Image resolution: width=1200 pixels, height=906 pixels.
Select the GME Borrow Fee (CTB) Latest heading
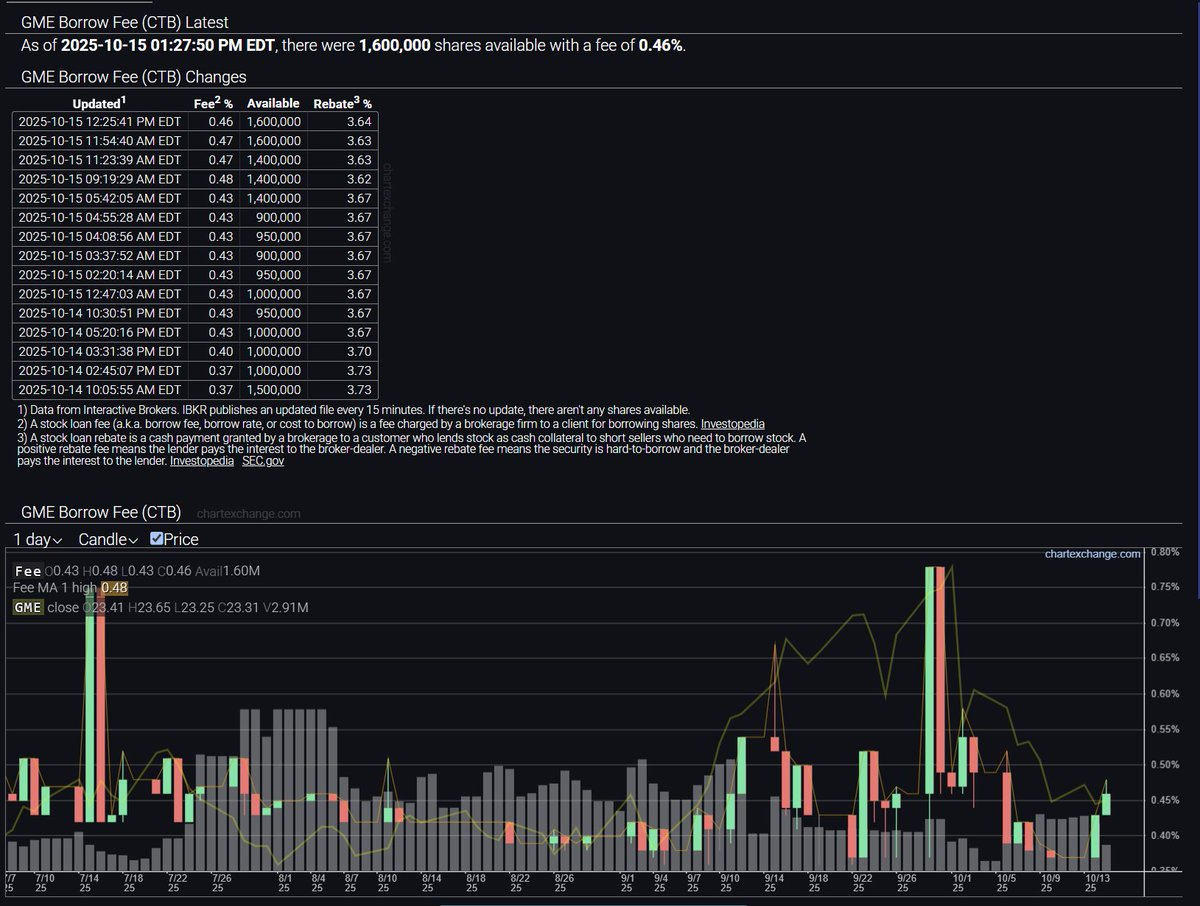(124, 22)
